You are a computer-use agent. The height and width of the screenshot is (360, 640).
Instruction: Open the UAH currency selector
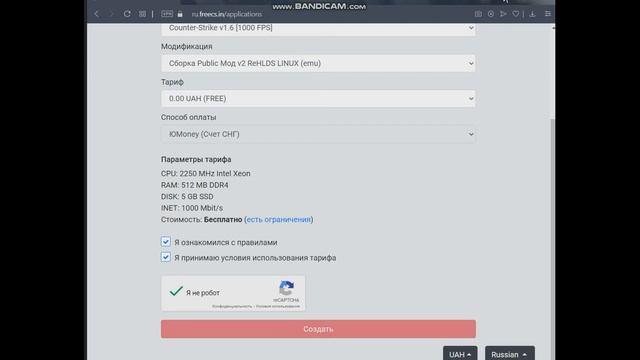(x=460, y=354)
